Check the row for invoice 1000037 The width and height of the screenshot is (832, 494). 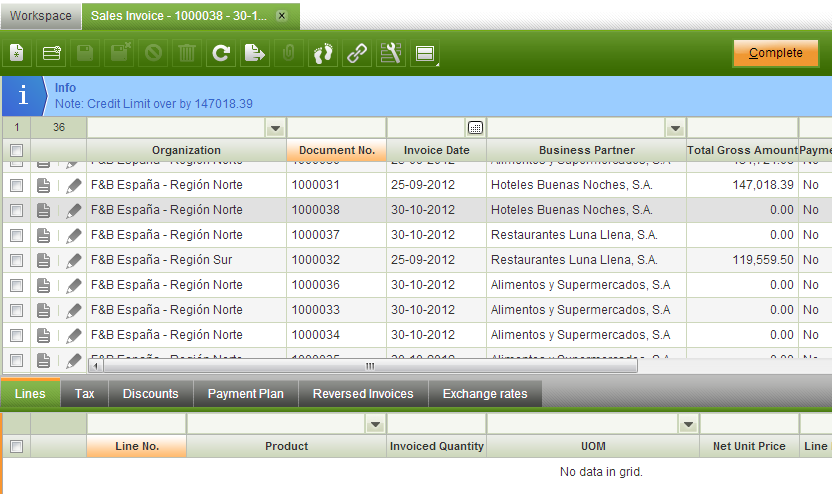(16, 235)
